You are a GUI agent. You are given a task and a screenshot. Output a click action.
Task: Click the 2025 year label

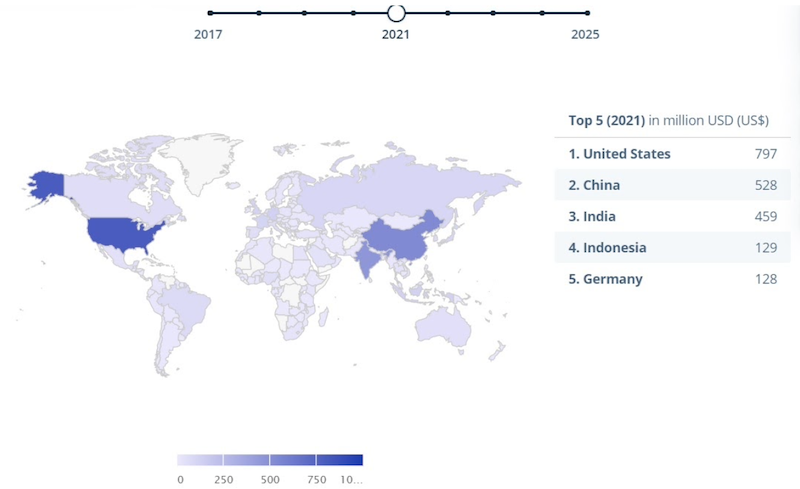click(584, 34)
